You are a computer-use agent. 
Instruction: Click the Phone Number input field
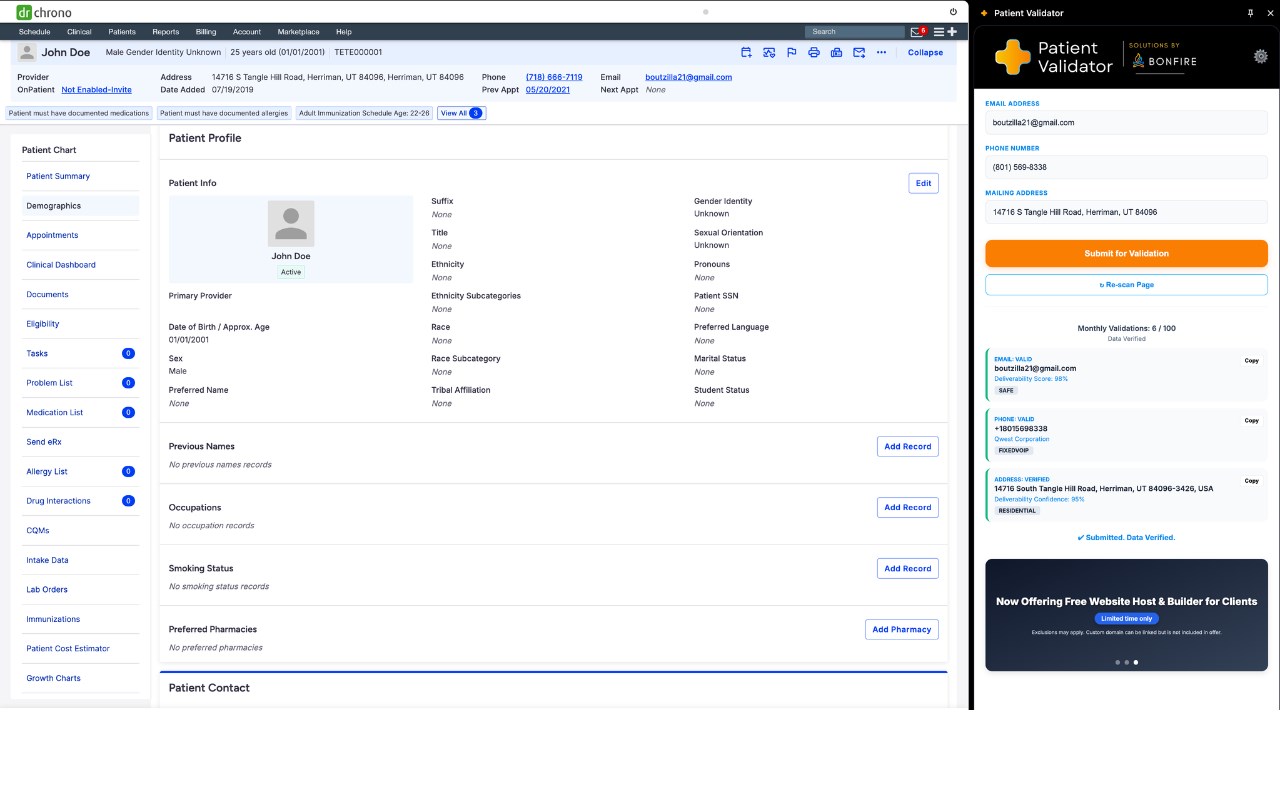click(1126, 167)
